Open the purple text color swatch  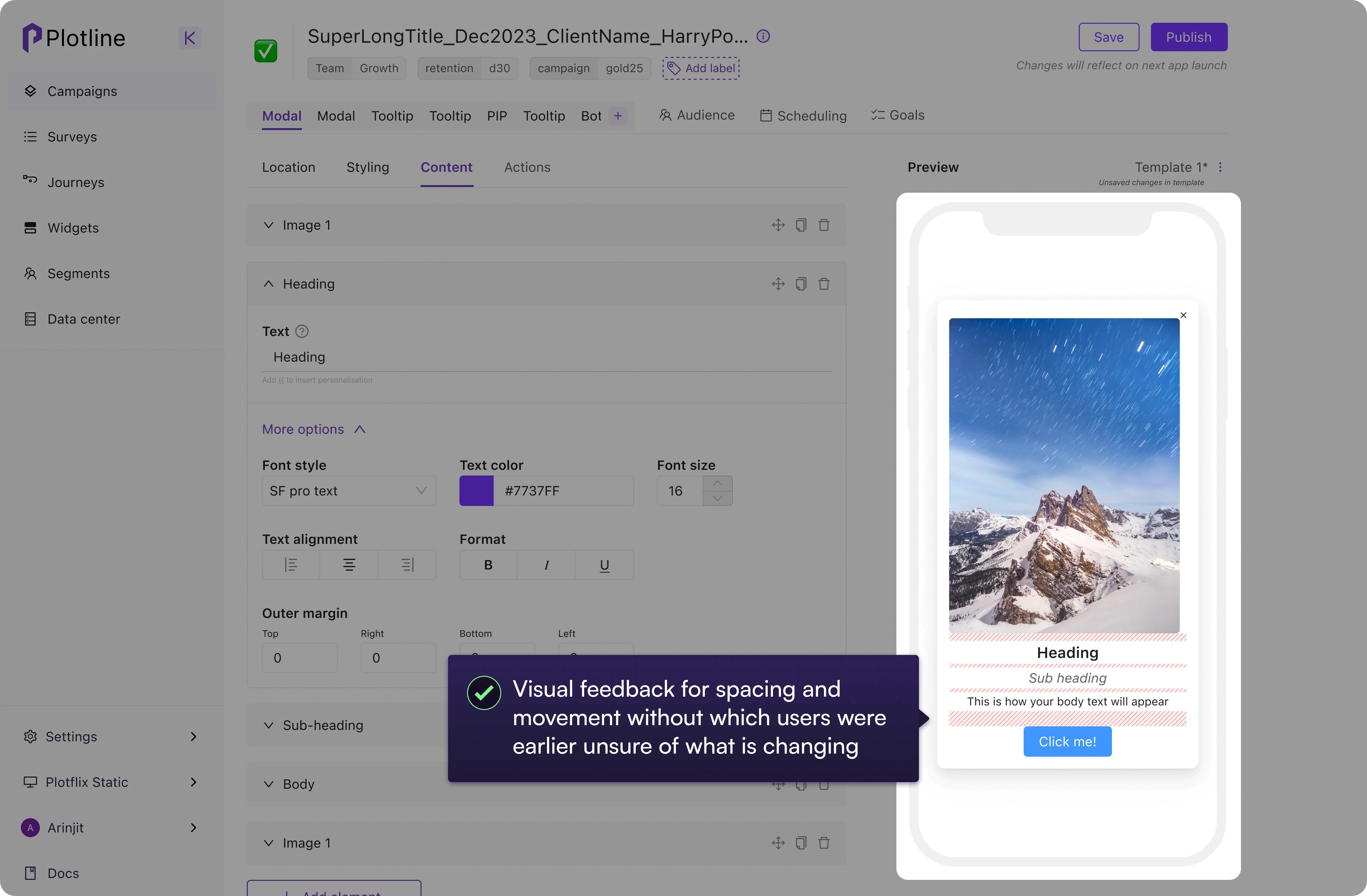point(476,491)
